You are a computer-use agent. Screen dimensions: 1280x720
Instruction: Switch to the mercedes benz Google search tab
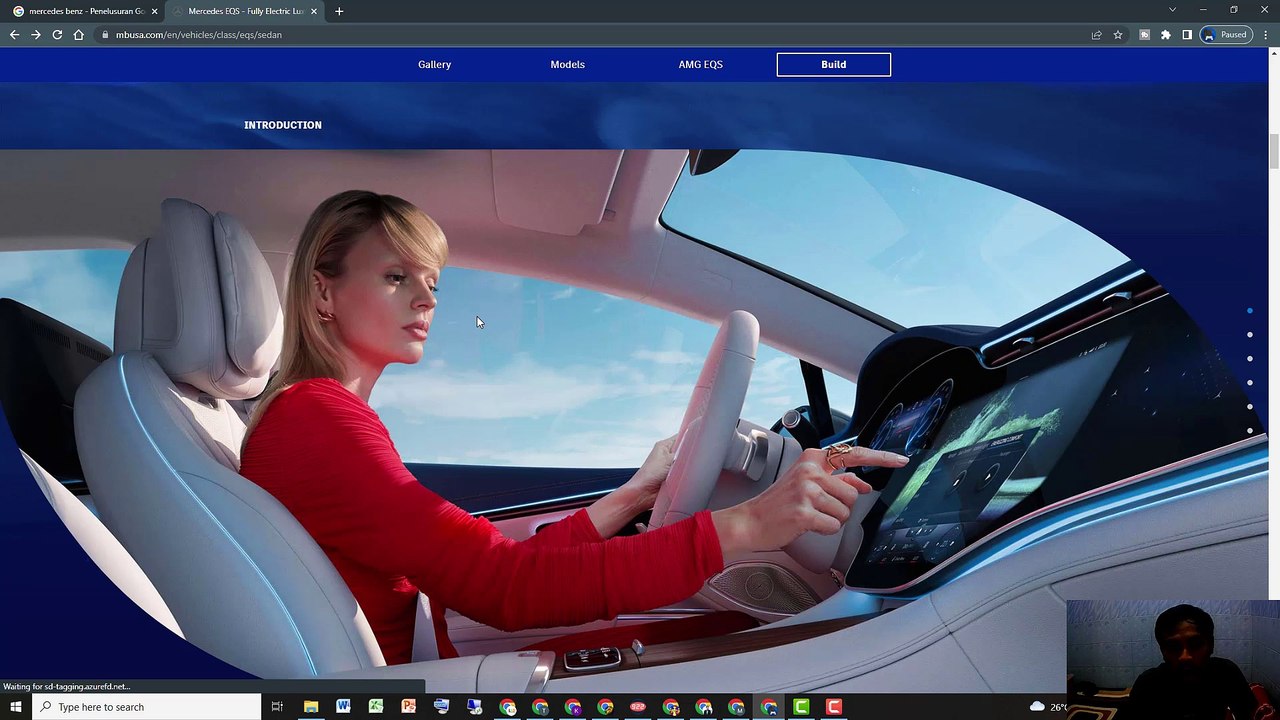84,11
